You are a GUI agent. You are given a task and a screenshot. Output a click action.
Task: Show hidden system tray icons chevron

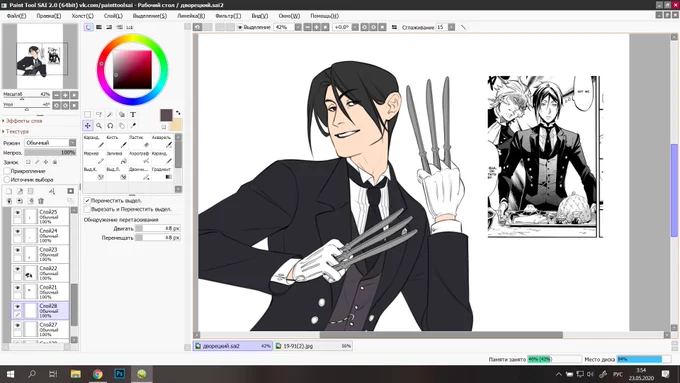coord(559,374)
